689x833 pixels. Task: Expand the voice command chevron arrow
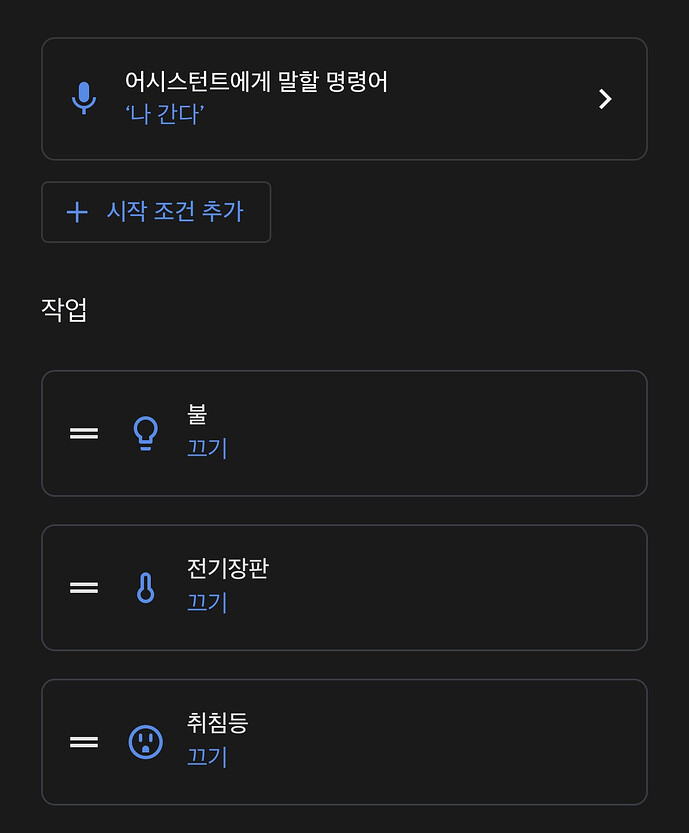pos(604,98)
